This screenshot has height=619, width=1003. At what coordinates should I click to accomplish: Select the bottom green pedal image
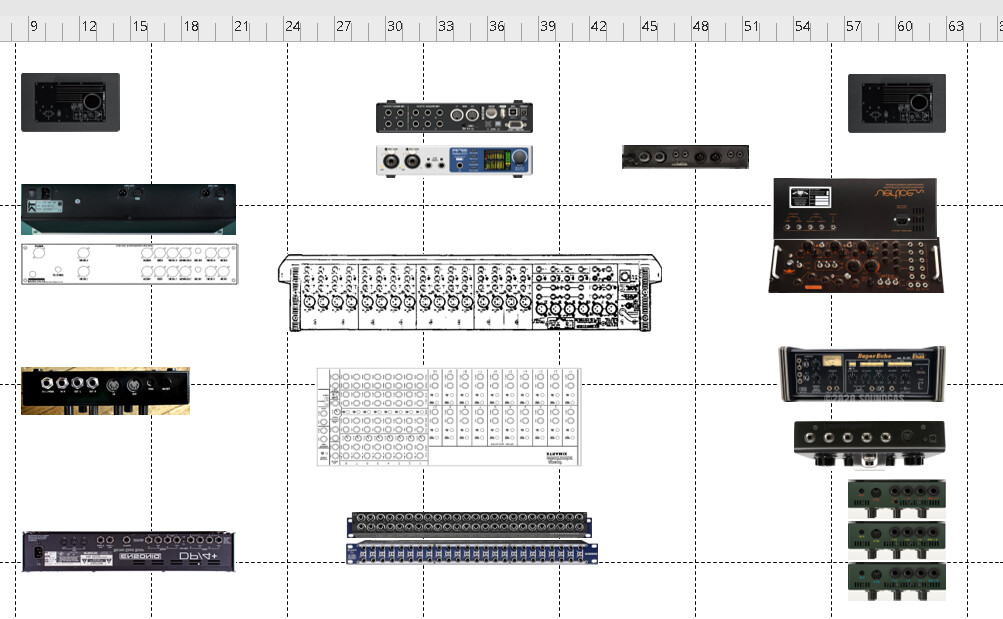(897, 582)
